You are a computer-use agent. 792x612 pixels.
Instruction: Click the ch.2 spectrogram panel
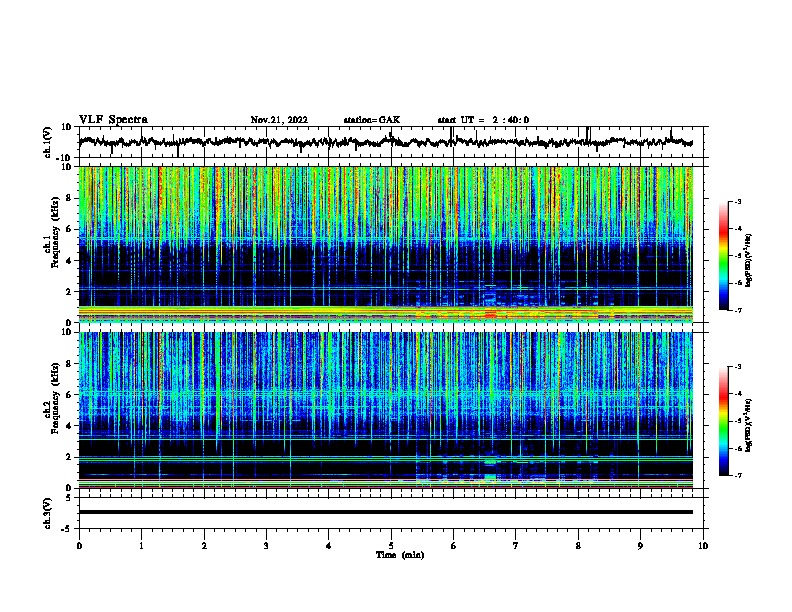tap(385, 410)
